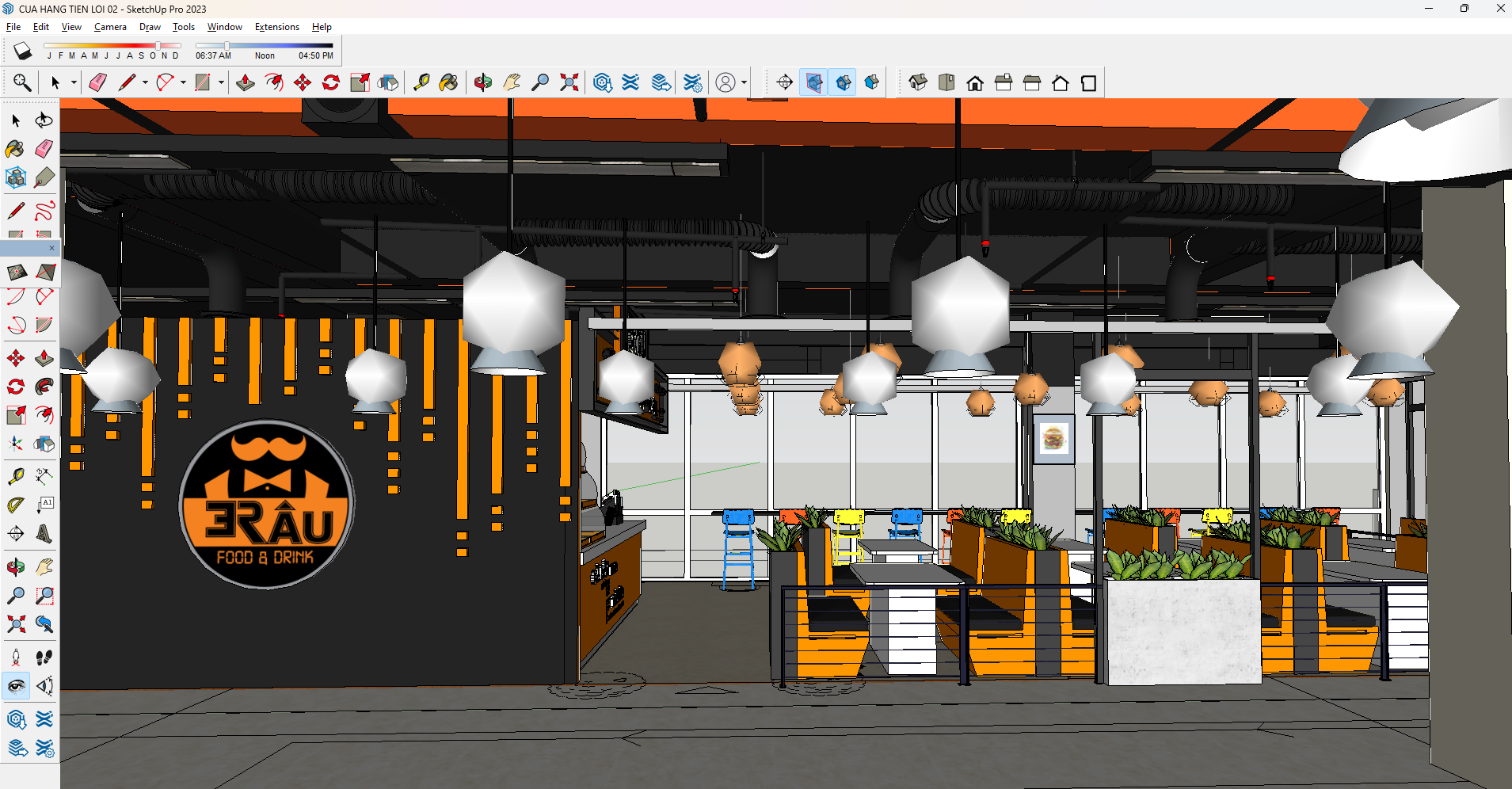Screen dimensions: 1512x789
Task: Switch to Top view
Action: coord(946,82)
